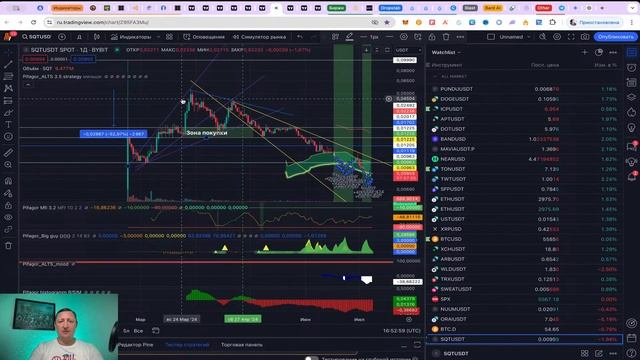Sort watchlist by Посл. цена column
Viewport: 640px width, 360px height.
pos(545,65)
